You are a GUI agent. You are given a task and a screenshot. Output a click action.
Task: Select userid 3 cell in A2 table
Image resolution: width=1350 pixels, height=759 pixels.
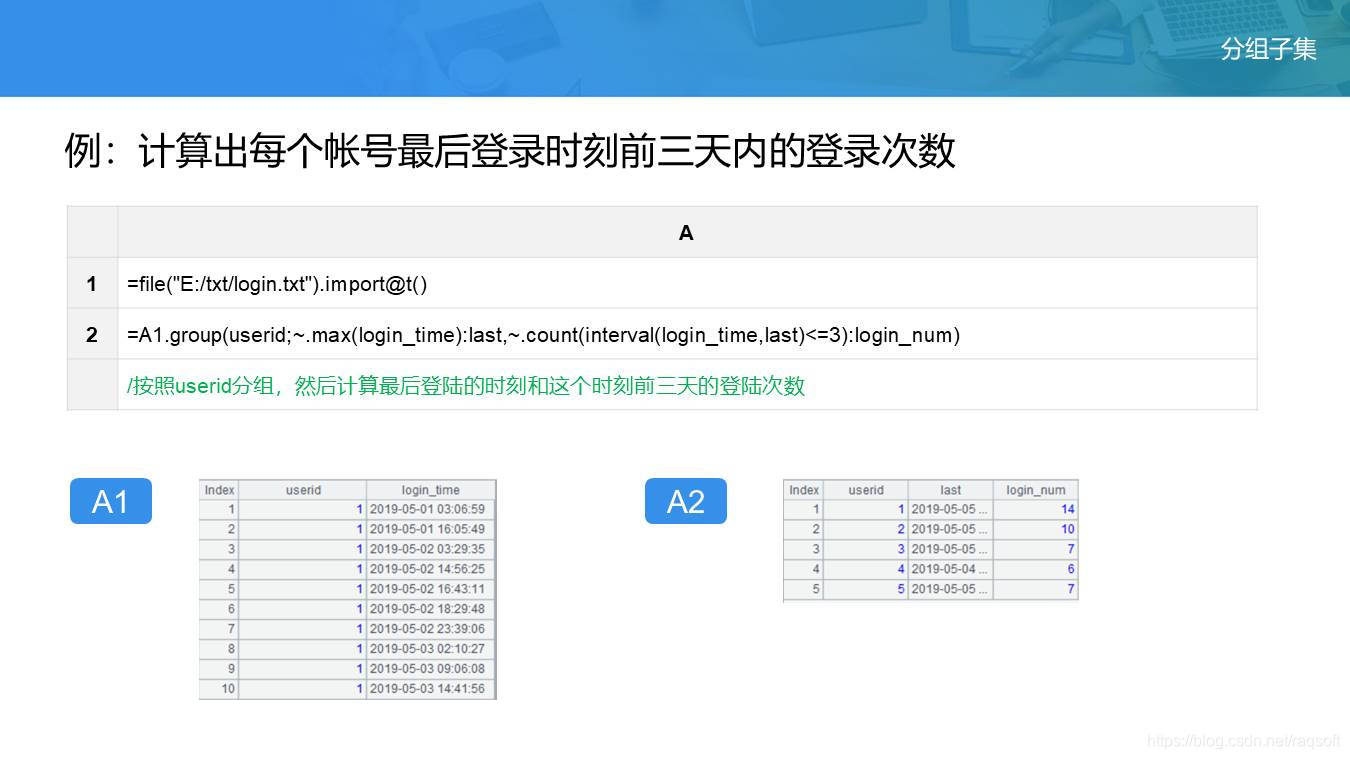(866, 549)
